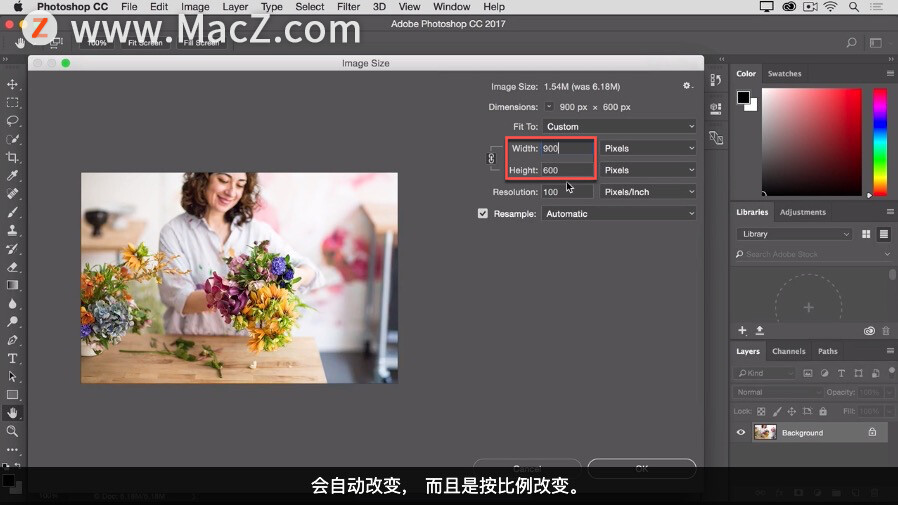Click the hue spectrum slider bar
The image size is (898, 505).
(880, 142)
